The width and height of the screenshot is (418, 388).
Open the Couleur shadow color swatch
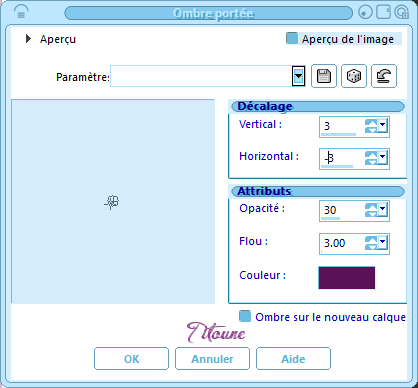coord(347,278)
